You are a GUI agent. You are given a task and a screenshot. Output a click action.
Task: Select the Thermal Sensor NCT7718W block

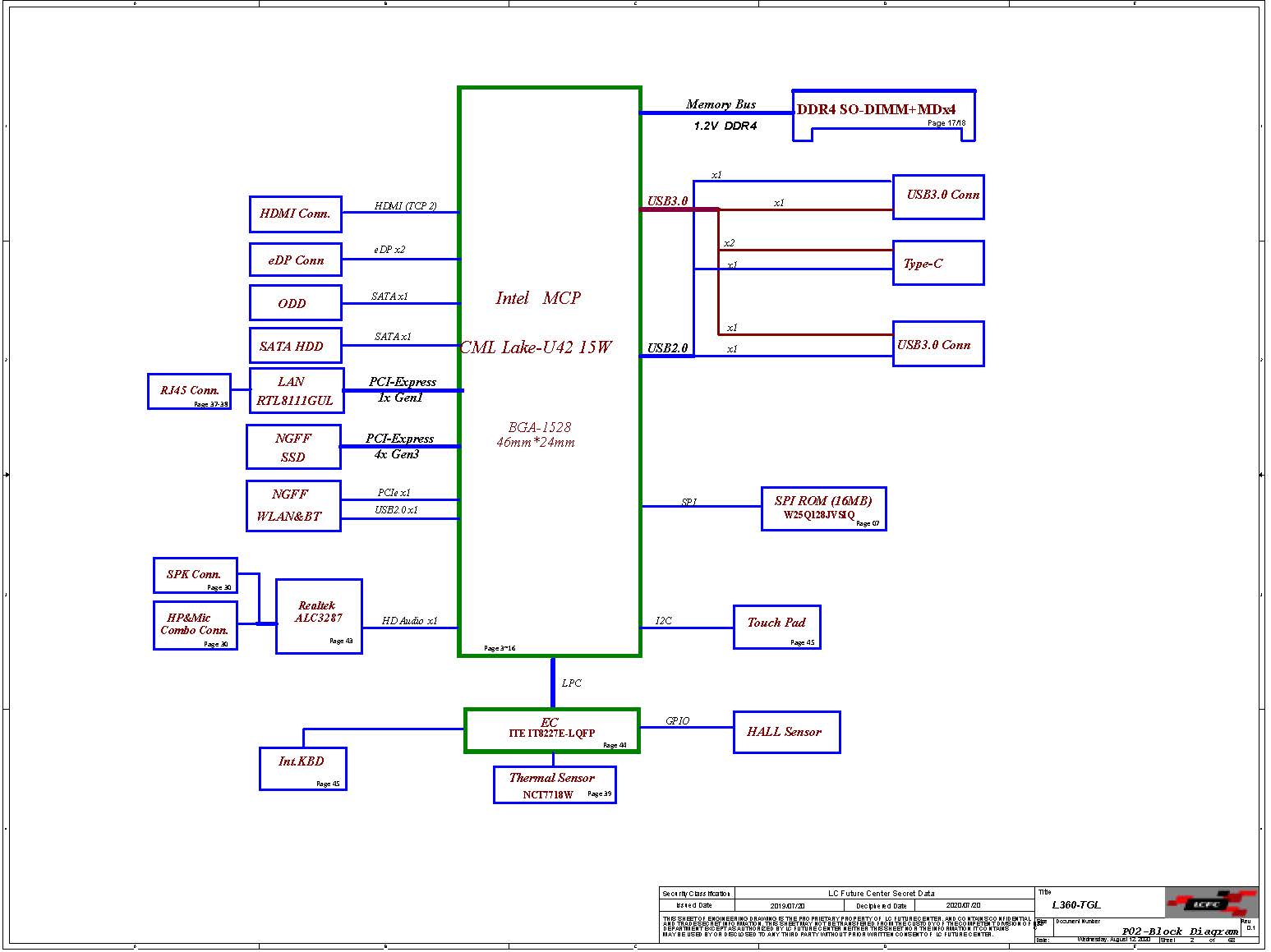[x=554, y=785]
